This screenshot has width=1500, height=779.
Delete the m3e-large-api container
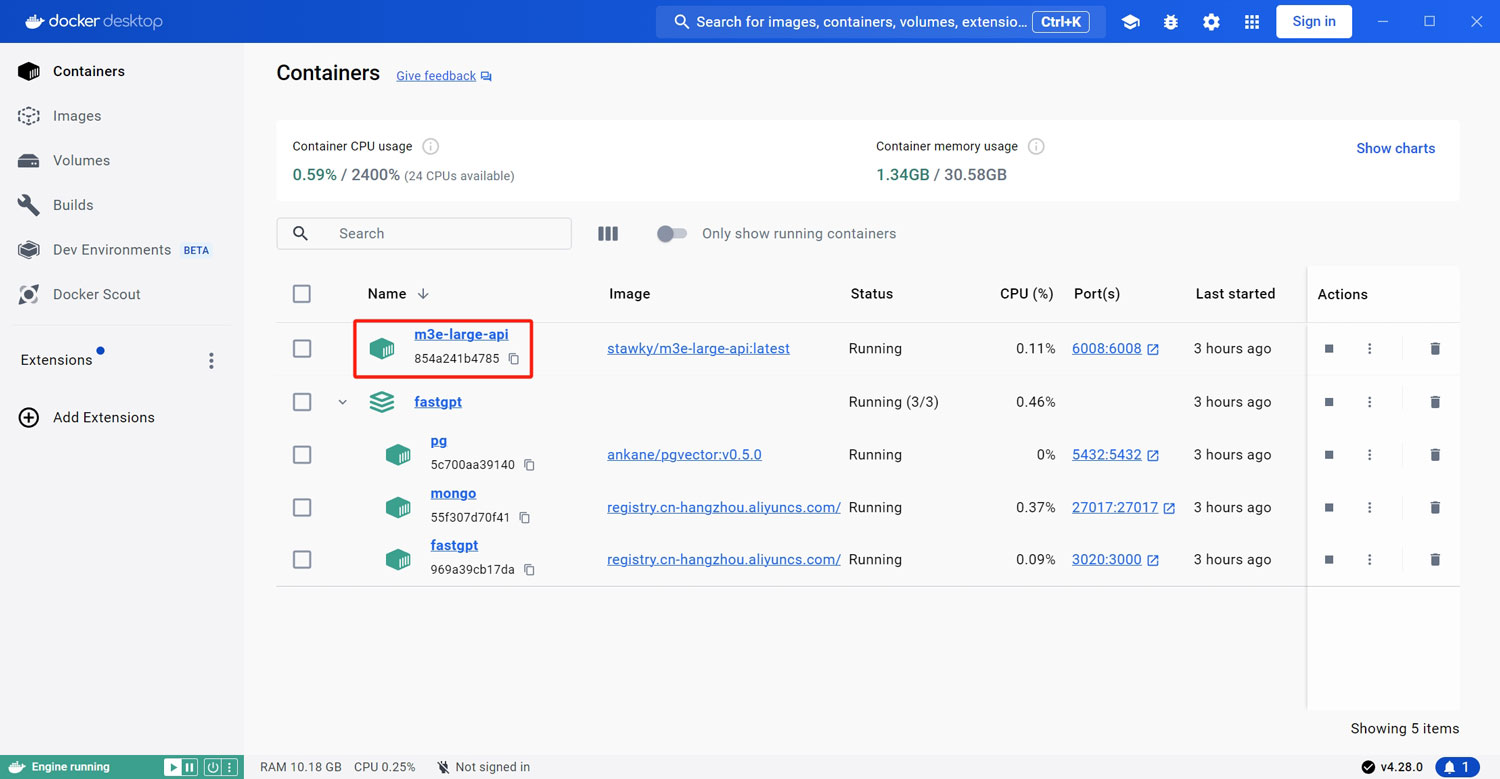click(x=1435, y=349)
